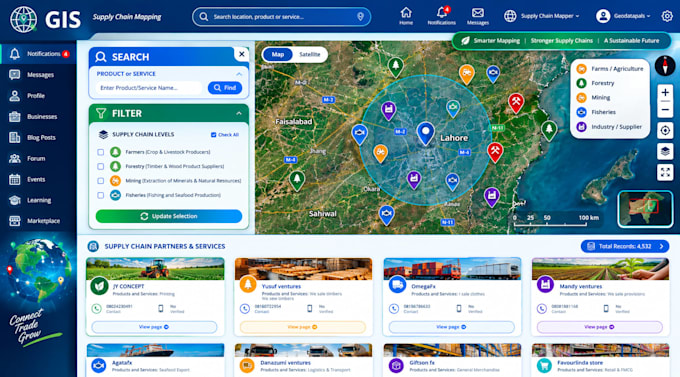The height and width of the screenshot is (377, 680).
Task: Open the Notifications bell in top bar
Action: 441,16
